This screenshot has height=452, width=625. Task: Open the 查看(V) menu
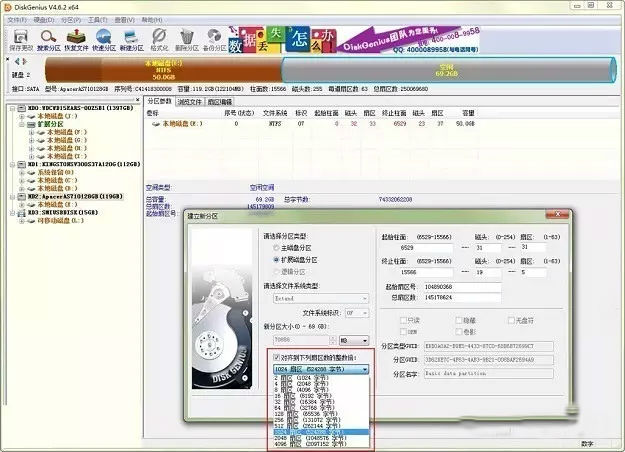pyautogui.click(x=124, y=20)
